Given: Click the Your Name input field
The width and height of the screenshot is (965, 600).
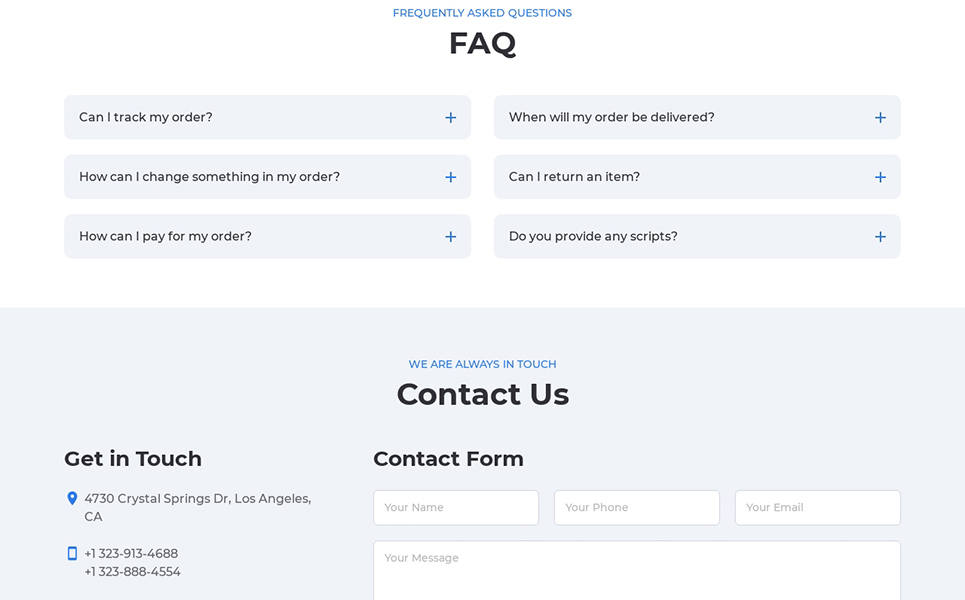Looking at the screenshot, I should pos(456,508).
